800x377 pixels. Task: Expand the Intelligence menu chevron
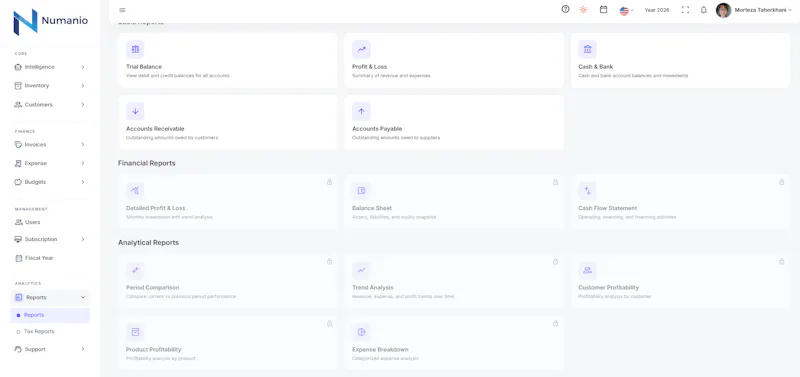(x=83, y=67)
